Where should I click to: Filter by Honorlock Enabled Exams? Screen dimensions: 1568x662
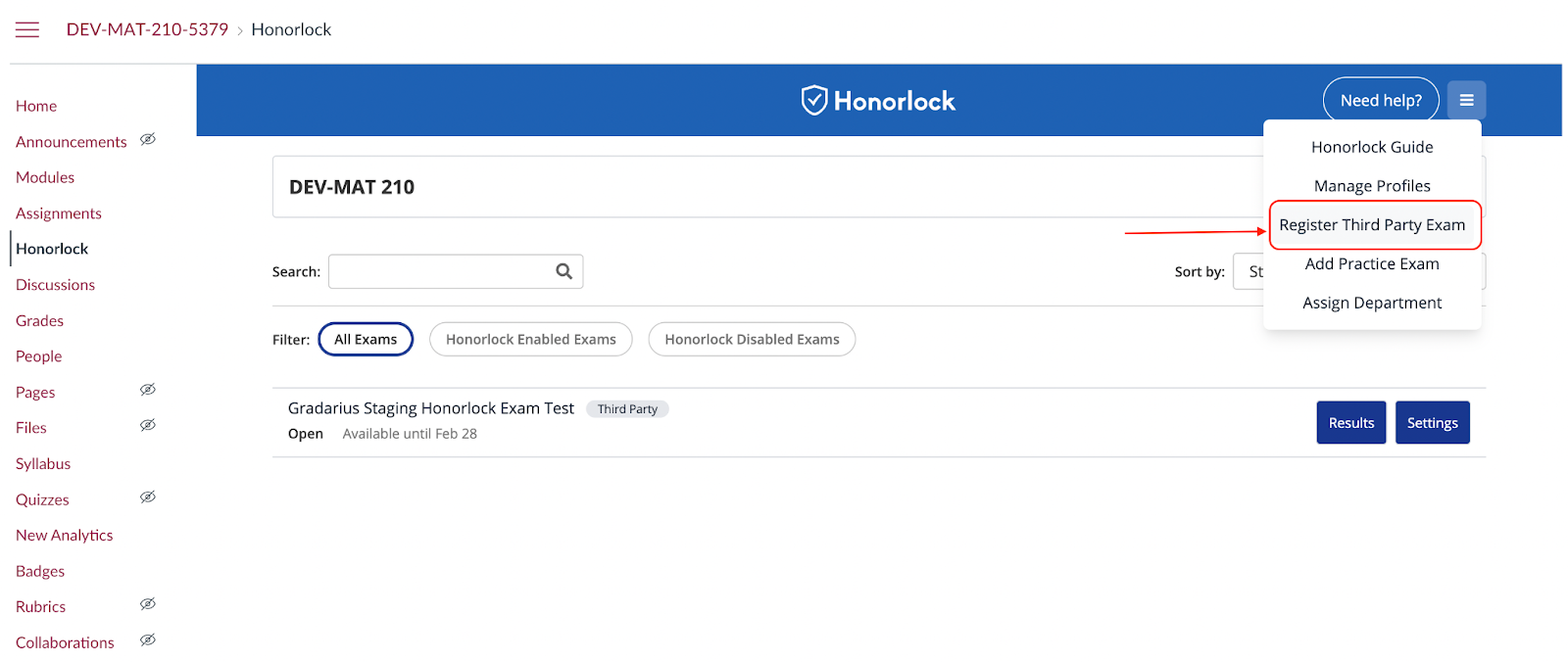click(531, 339)
